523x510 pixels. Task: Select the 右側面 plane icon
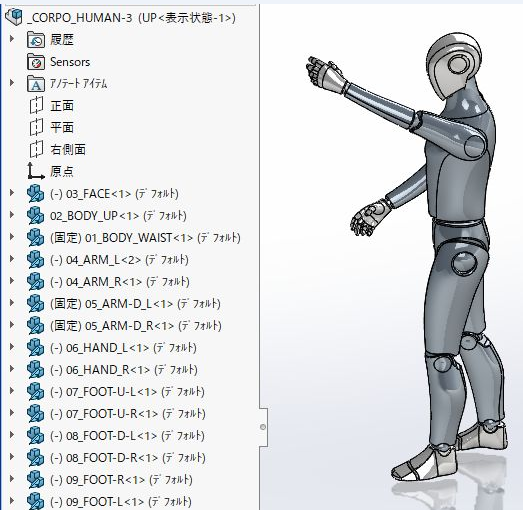(36, 149)
